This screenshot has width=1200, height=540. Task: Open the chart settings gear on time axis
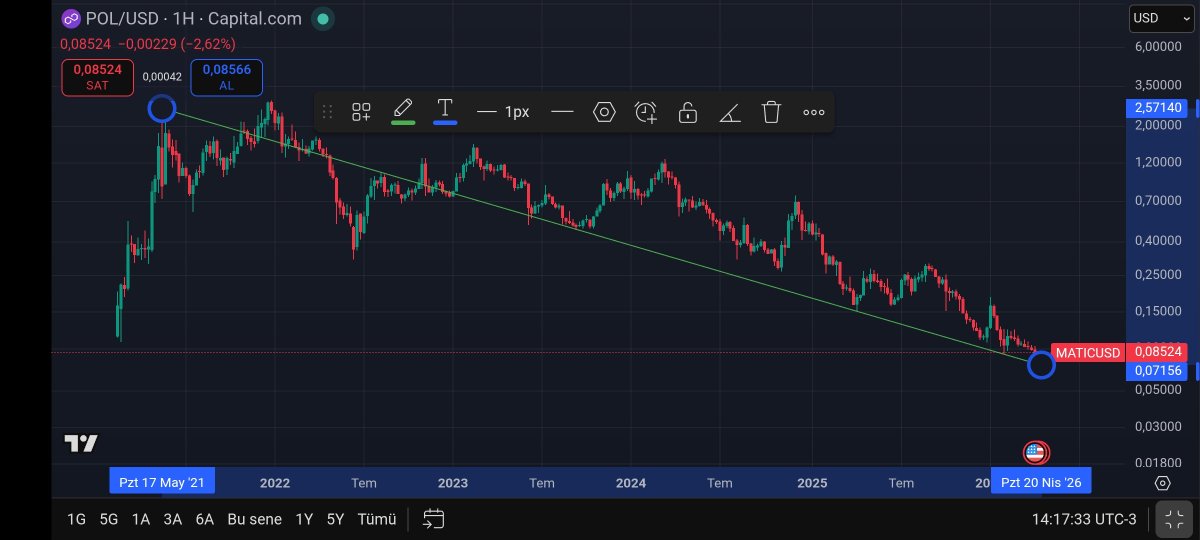(x=1162, y=483)
